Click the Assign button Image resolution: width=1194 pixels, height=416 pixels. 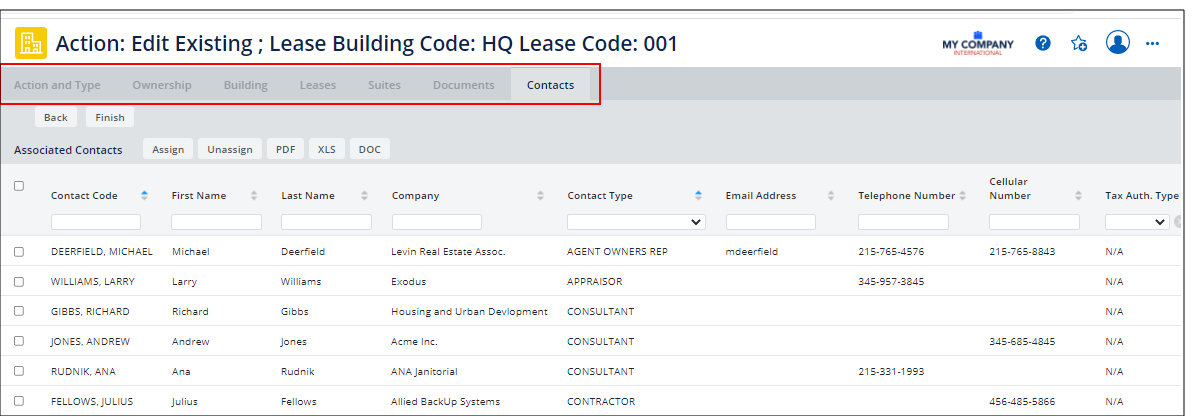coord(168,149)
